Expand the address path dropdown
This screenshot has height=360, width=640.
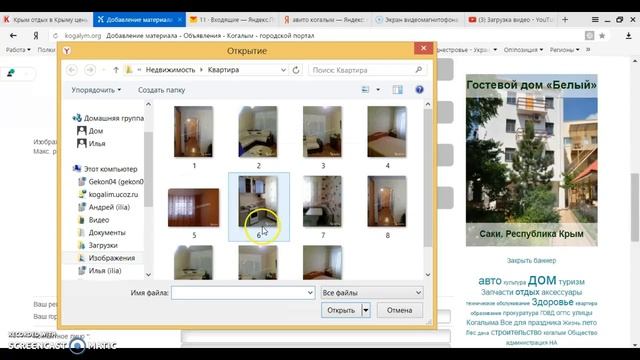(x=283, y=70)
